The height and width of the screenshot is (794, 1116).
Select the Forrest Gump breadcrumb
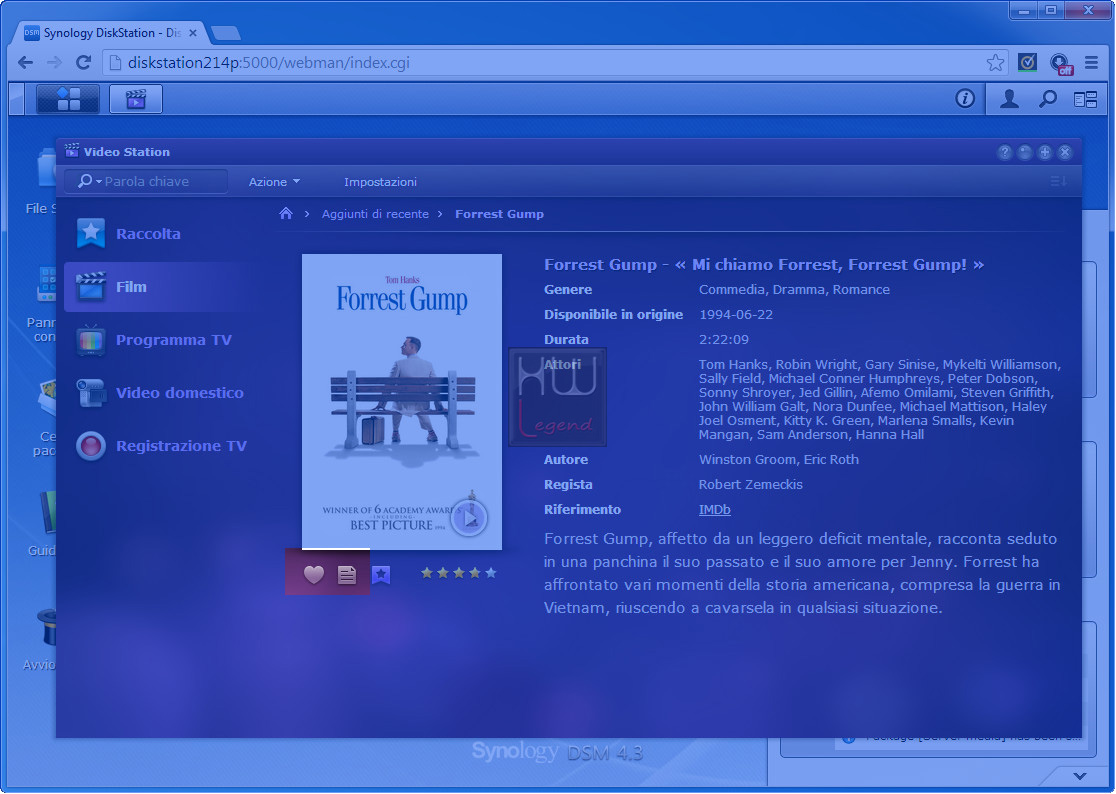pyautogui.click(x=500, y=214)
